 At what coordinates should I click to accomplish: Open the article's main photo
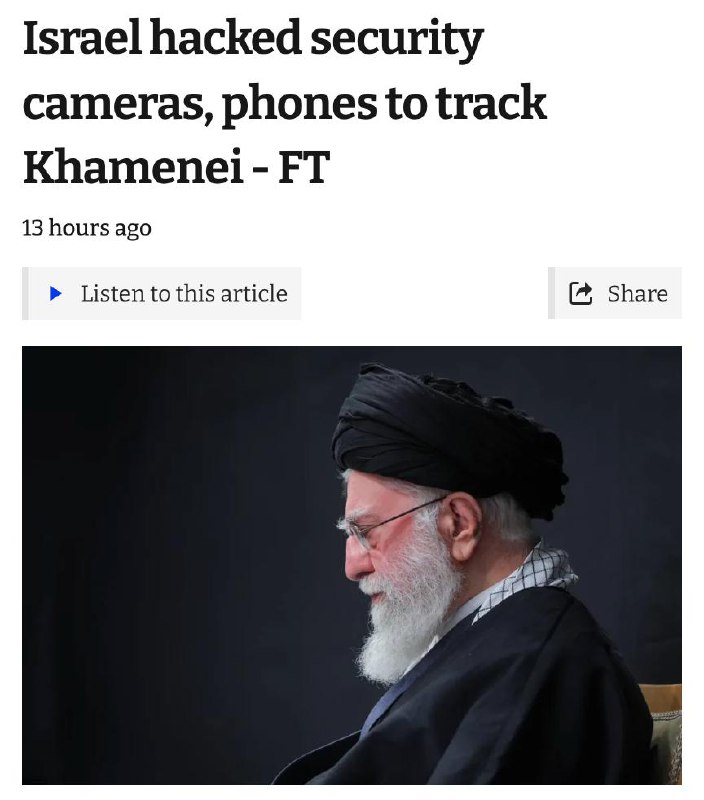coord(352,565)
